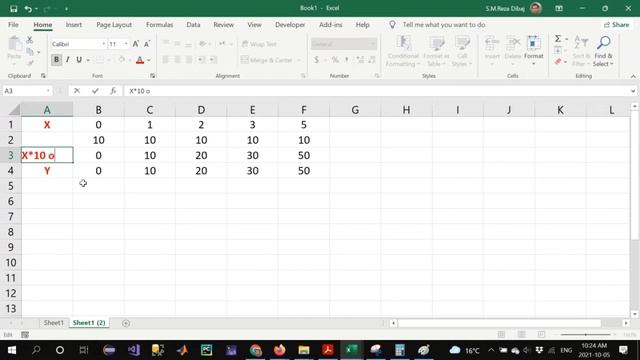The width and height of the screenshot is (640, 360).
Task: Click the AutoSum sigma icon
Action: point(558,39)
